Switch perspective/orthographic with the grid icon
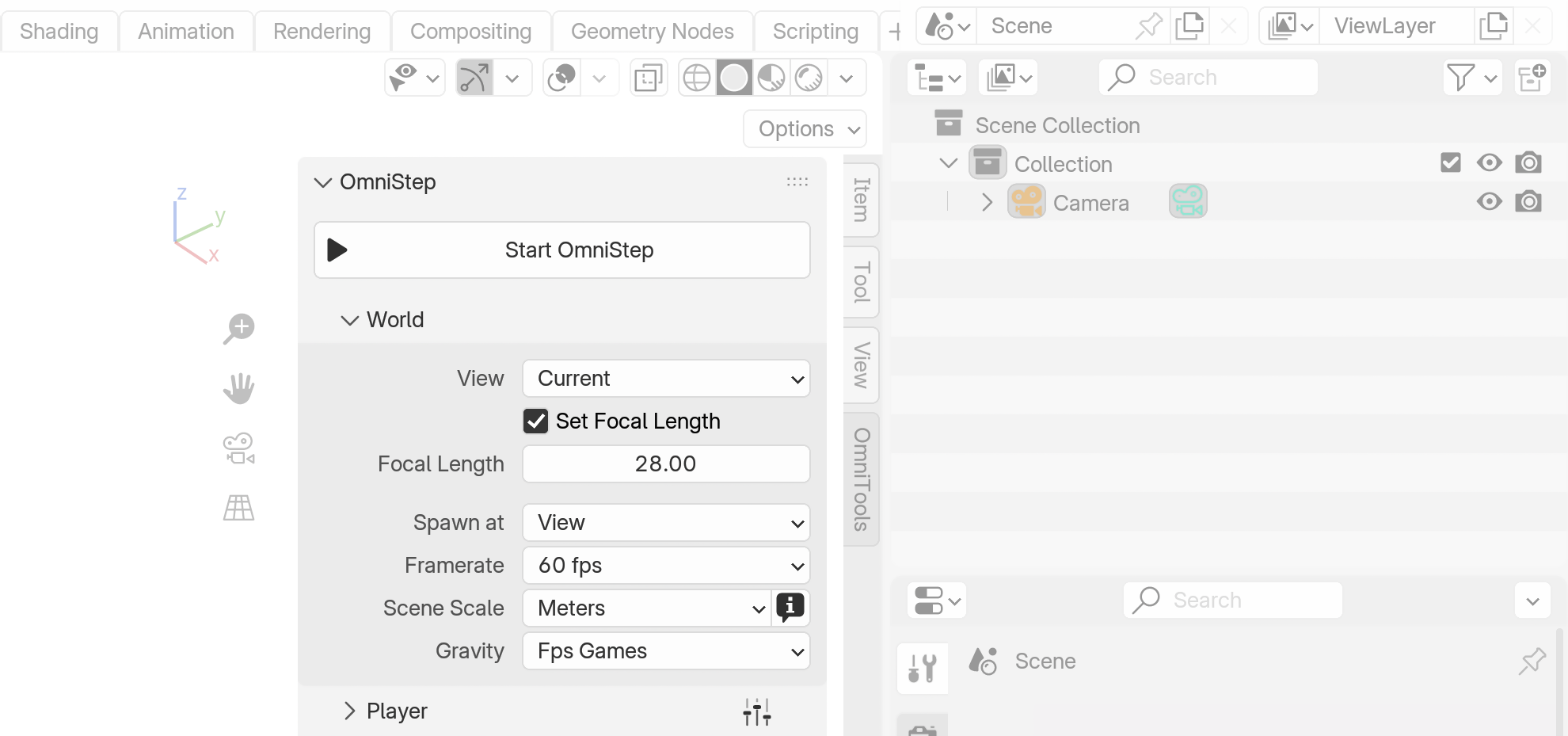 pyautogui.click(x=238, y=508)
